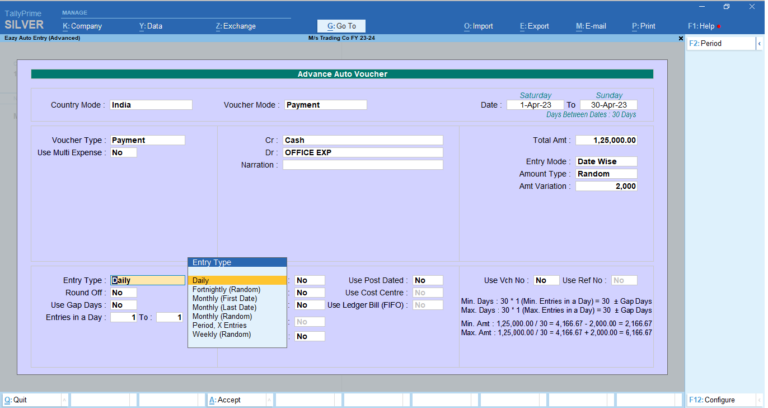Click the A: Accept button
This screenshot has height=408, width=768.
(238, 400)
